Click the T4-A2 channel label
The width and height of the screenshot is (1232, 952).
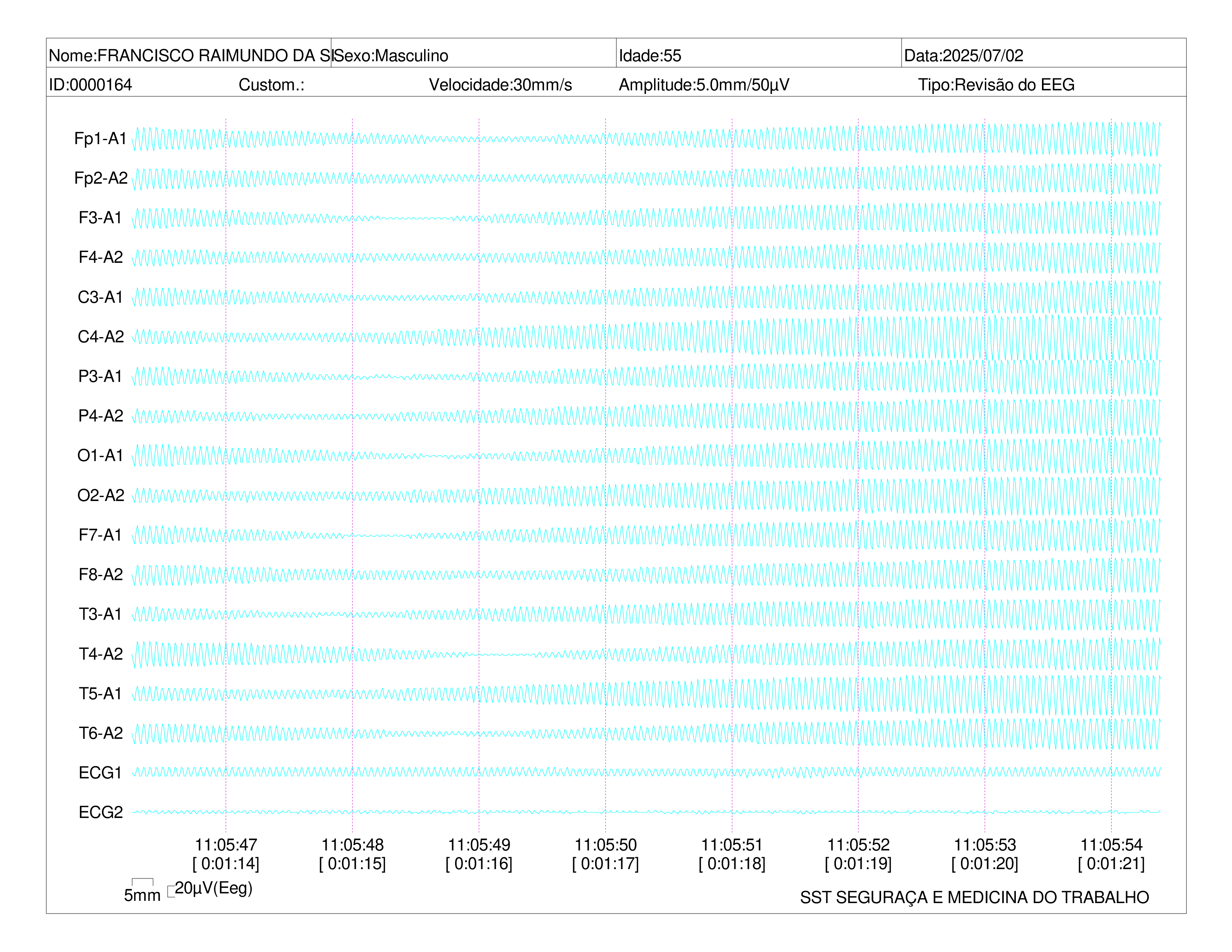tap(100, 654)
